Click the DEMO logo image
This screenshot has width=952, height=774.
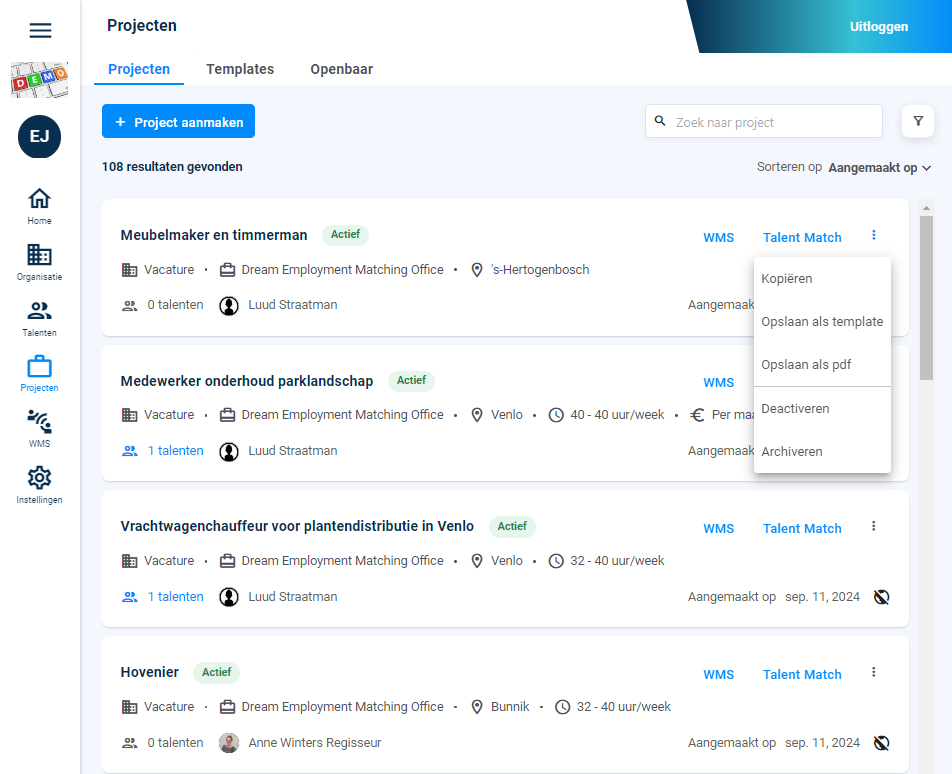coord(39,80)
